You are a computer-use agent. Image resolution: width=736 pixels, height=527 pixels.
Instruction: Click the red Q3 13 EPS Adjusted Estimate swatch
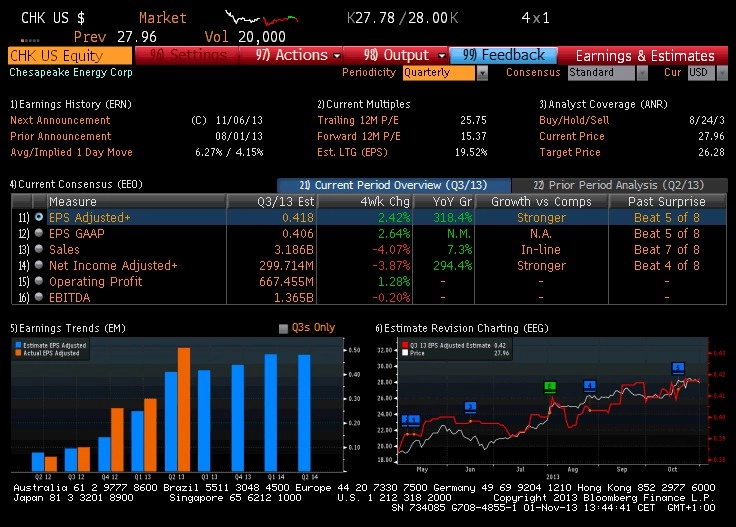pos(405,345)
